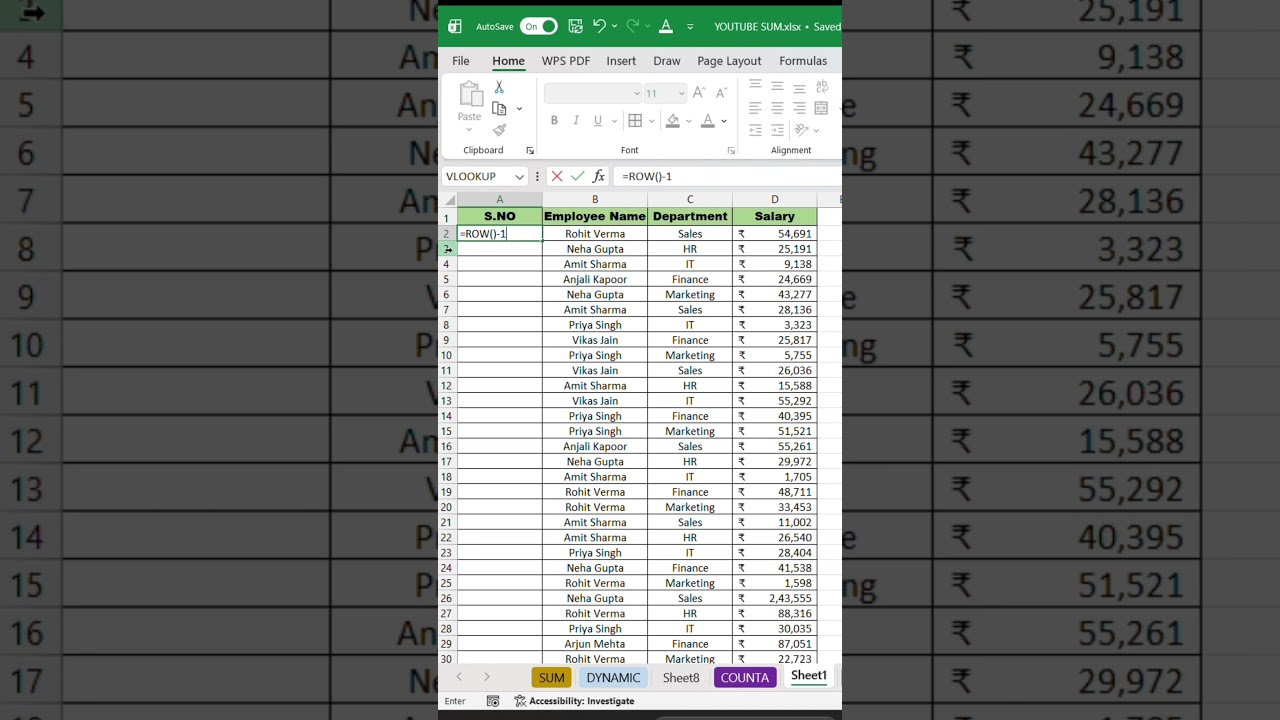Open the WPS PDF tab

click(566, 61)
